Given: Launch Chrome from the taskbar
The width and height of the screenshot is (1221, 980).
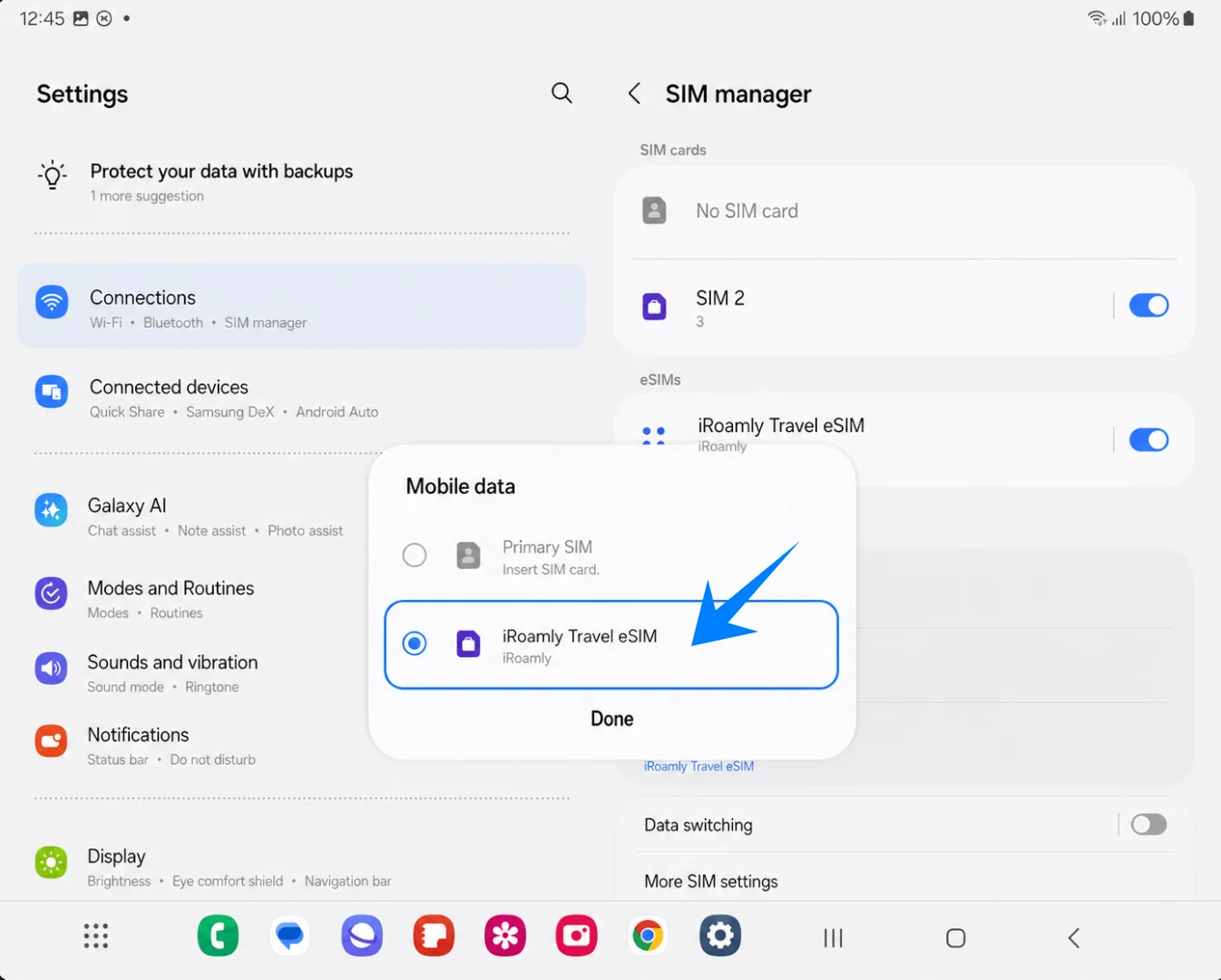Looking at the screenshot, I should click(648, 936).
